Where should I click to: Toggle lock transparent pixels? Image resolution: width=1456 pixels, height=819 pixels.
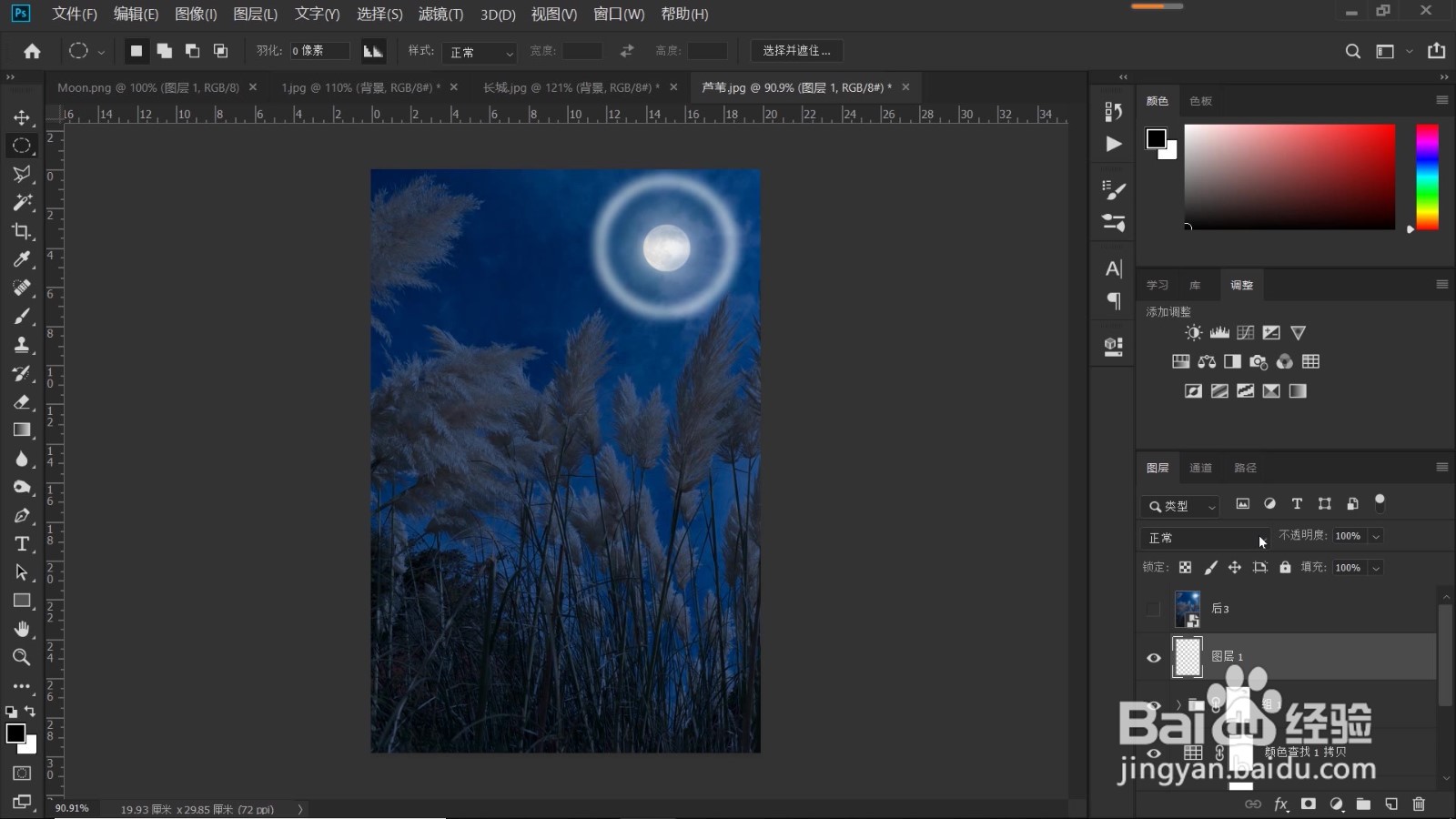[x=1185, y=568]
